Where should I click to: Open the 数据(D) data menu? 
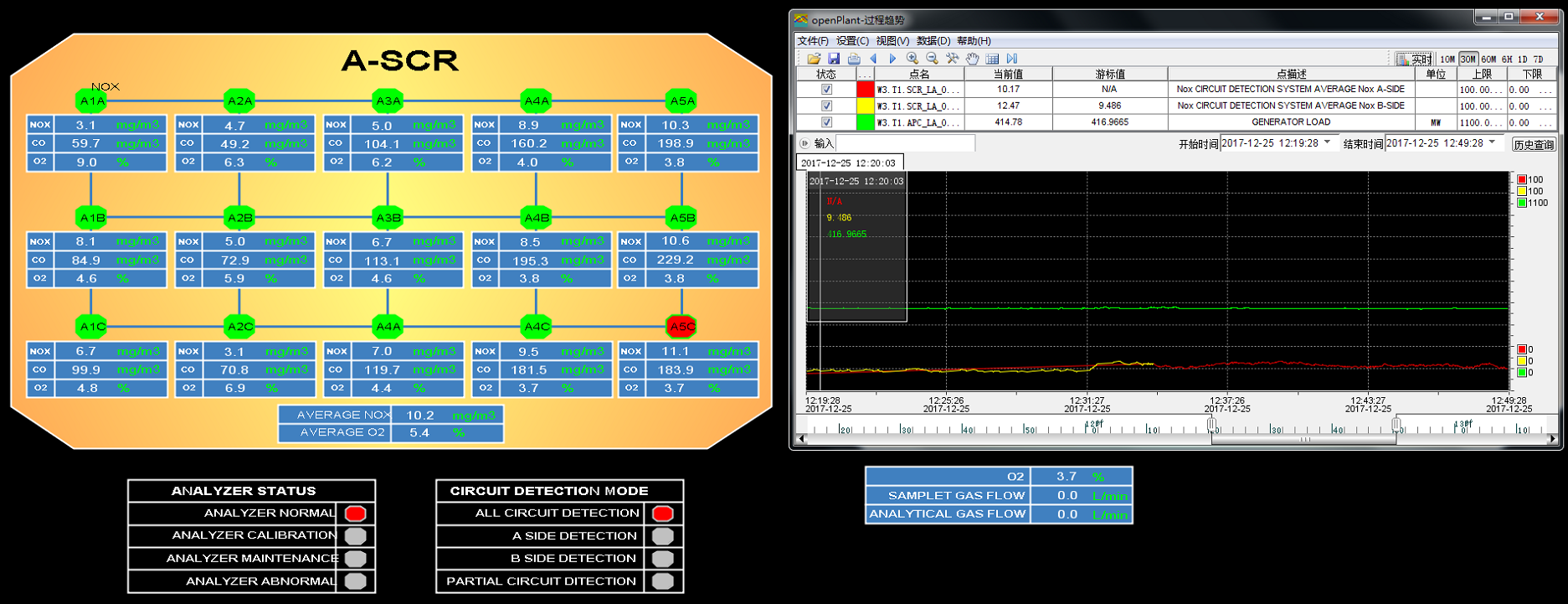click(933, 41)
